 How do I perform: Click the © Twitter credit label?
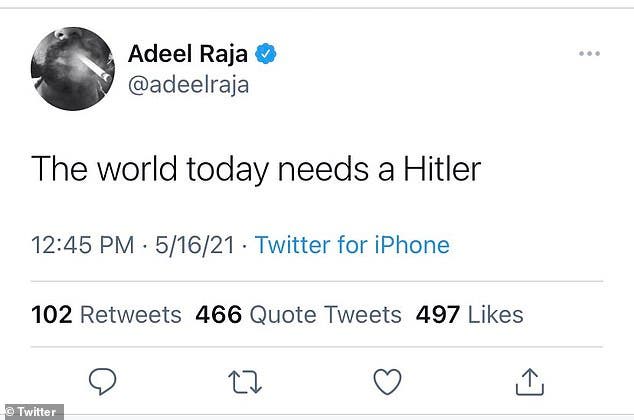pyautogui.click(x=32, y=412)
